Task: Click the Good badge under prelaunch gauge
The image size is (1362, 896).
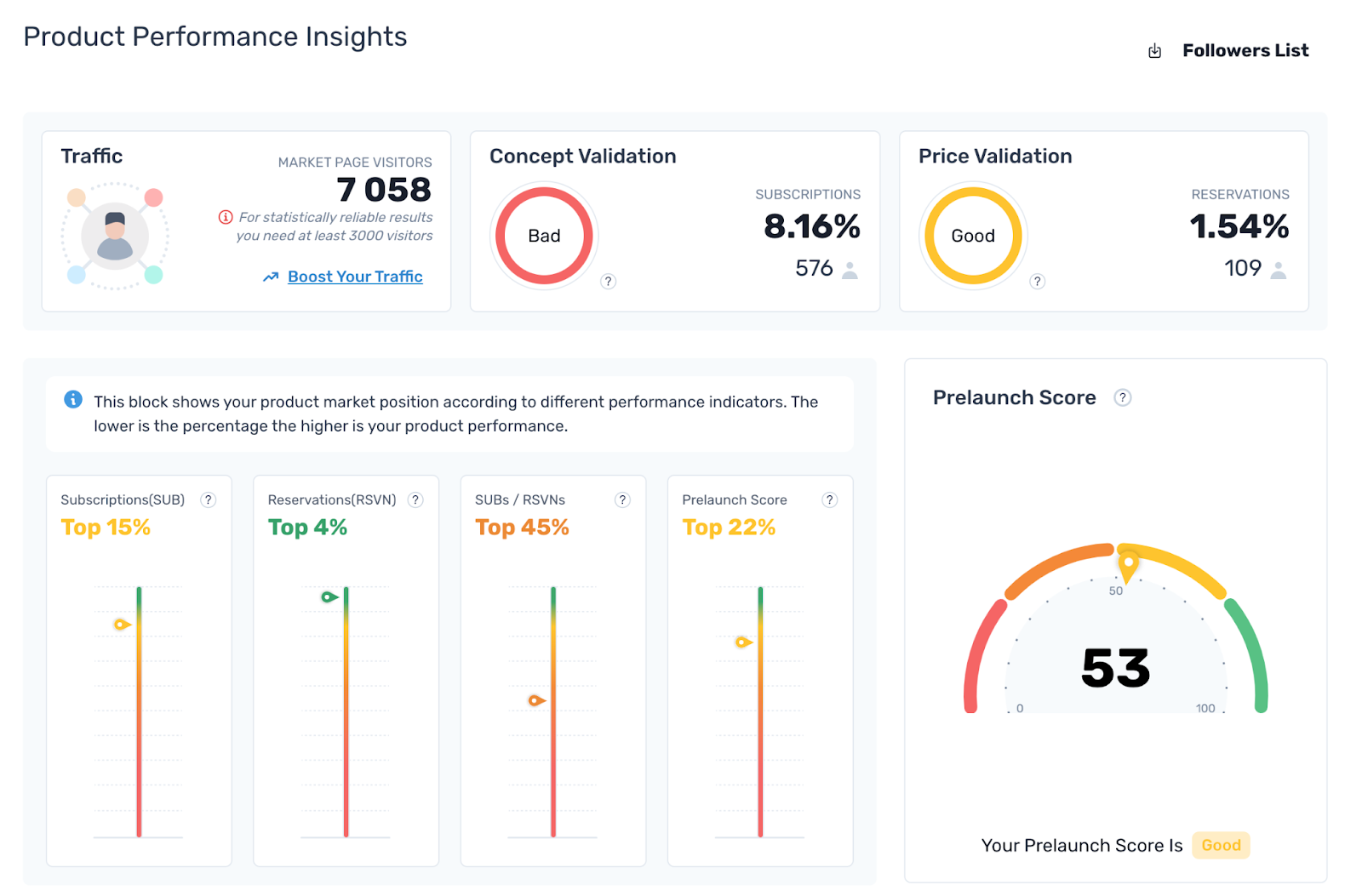Action: point(1221,845)
